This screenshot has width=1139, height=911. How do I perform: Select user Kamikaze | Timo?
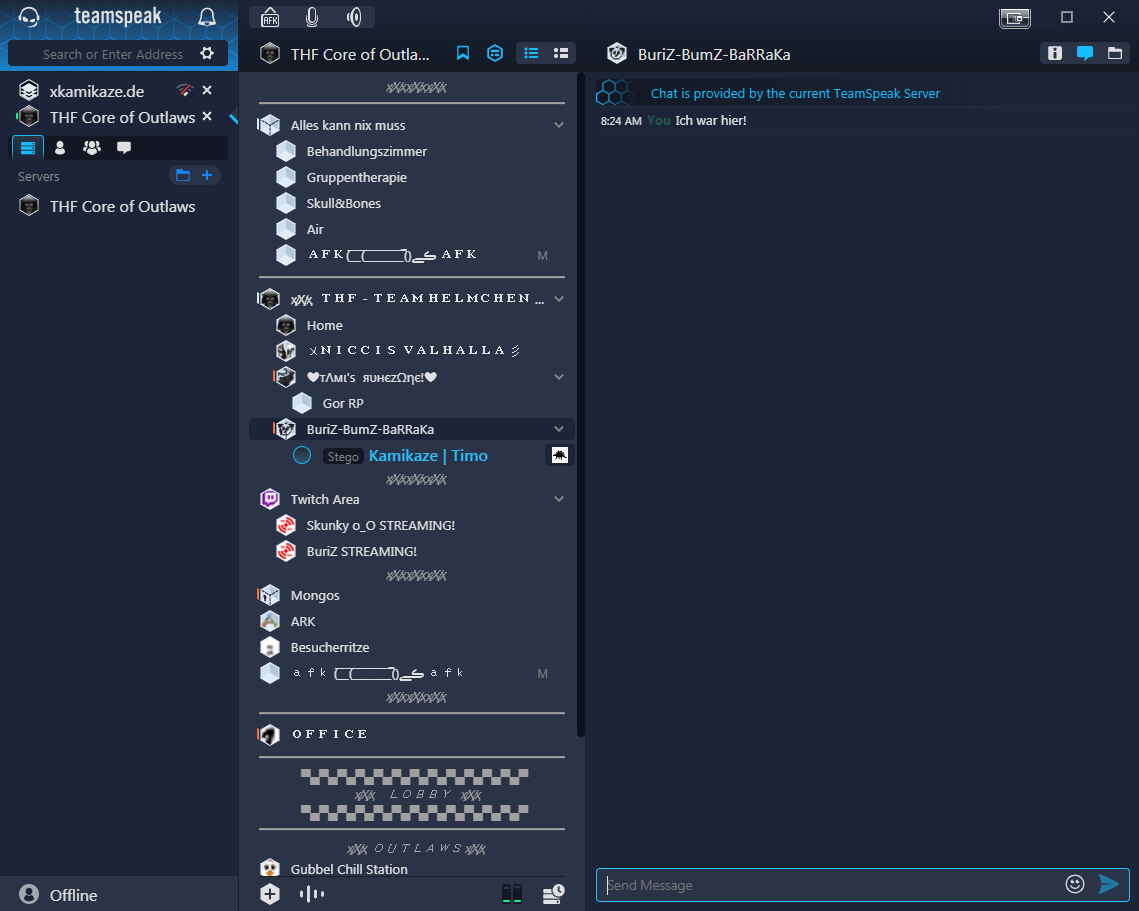[428, 456]
